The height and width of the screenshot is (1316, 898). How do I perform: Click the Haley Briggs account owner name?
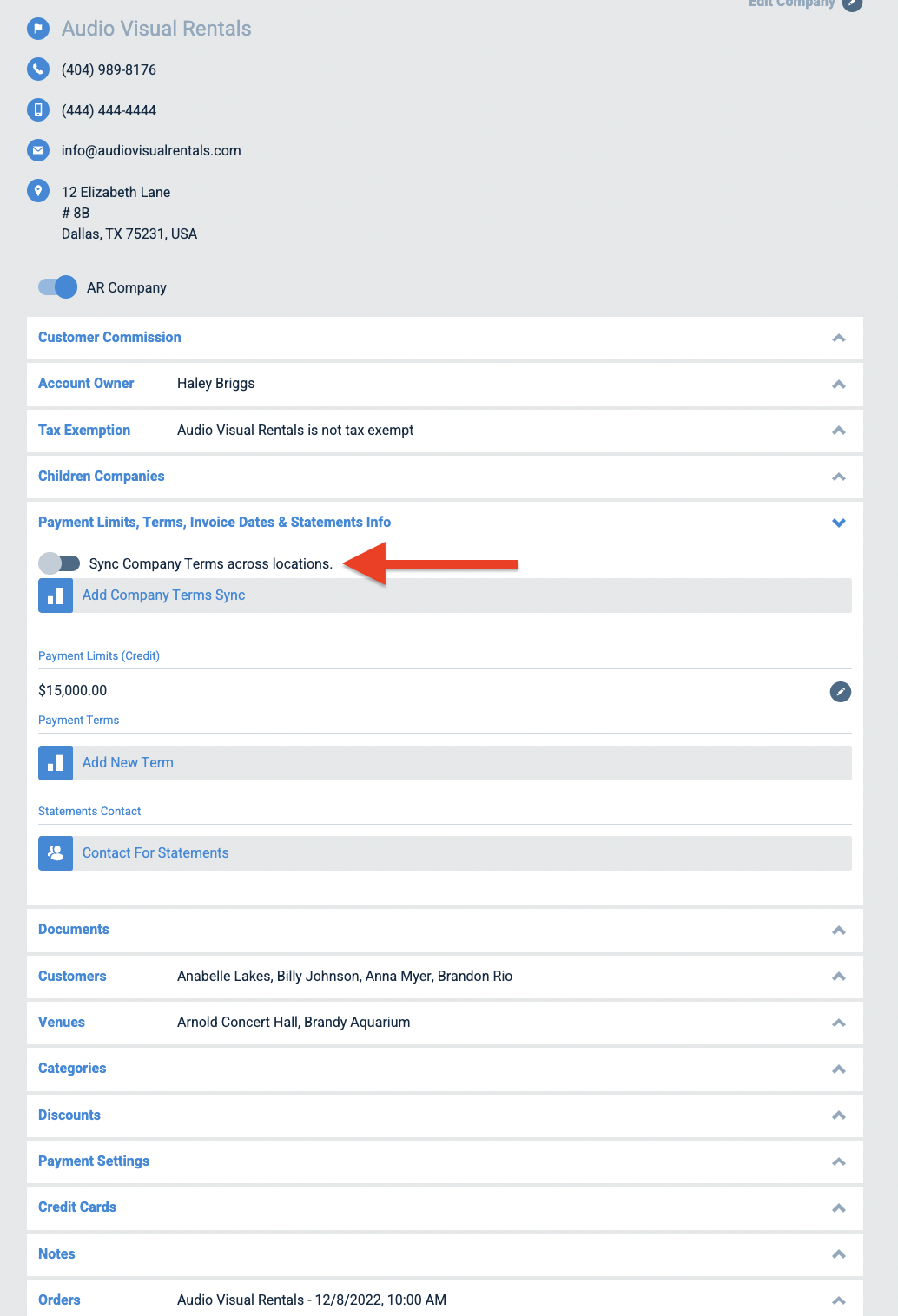[215, 383]
